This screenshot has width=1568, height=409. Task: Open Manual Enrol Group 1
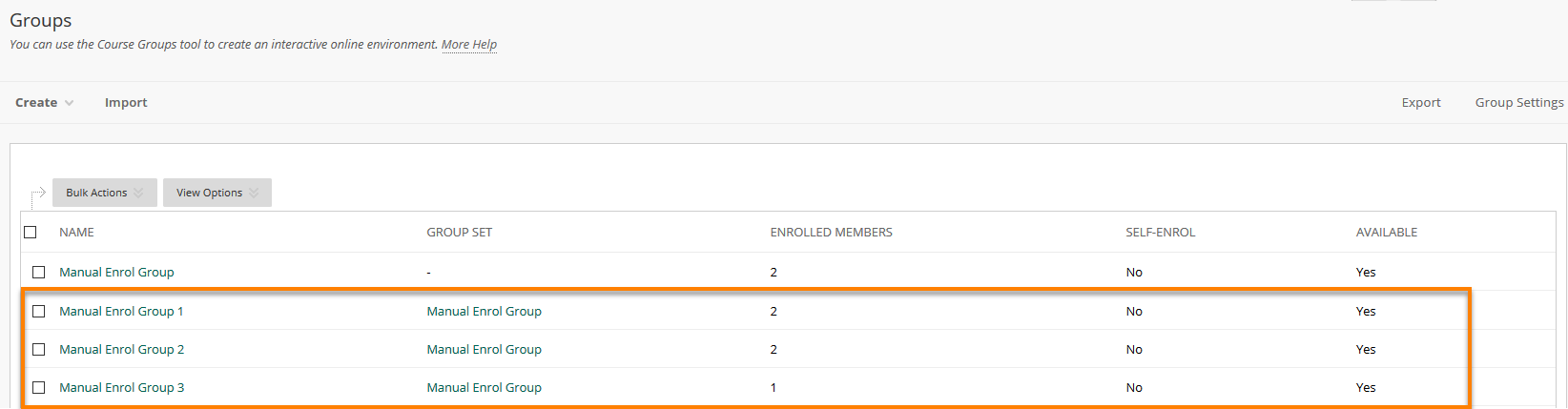pyautogui.click(x=121, y=311)
